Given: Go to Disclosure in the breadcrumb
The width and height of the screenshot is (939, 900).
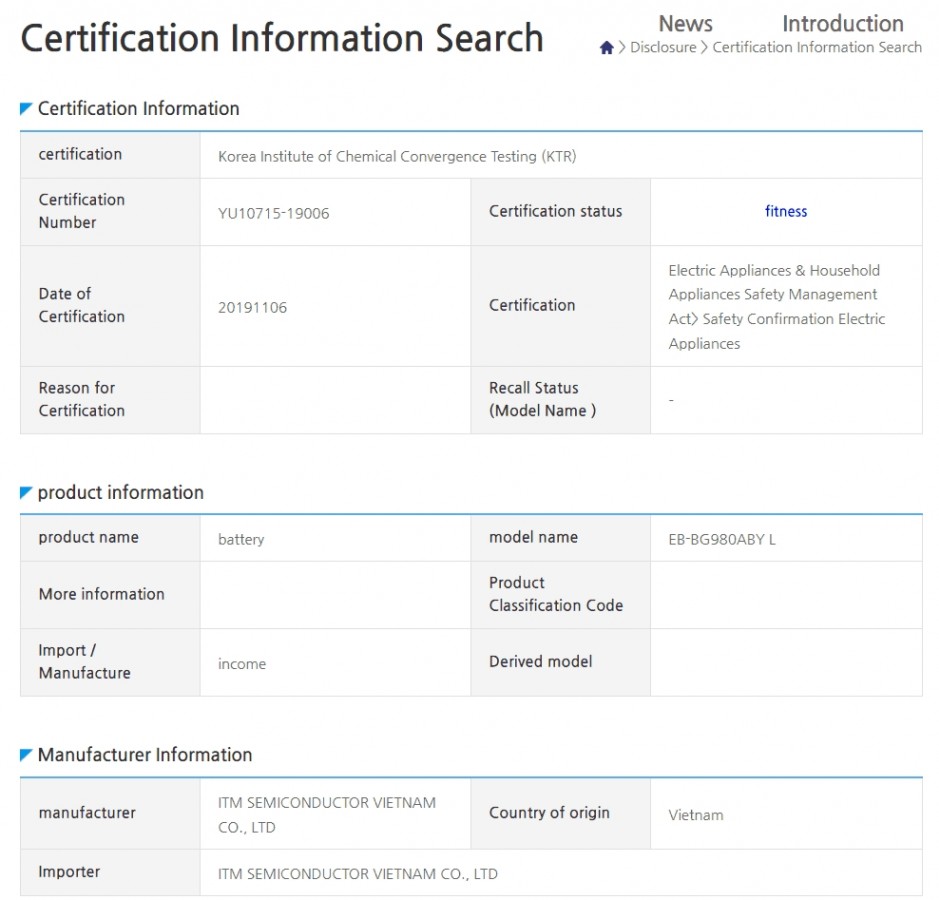Looking at the screenshot, I should (662, 48).
